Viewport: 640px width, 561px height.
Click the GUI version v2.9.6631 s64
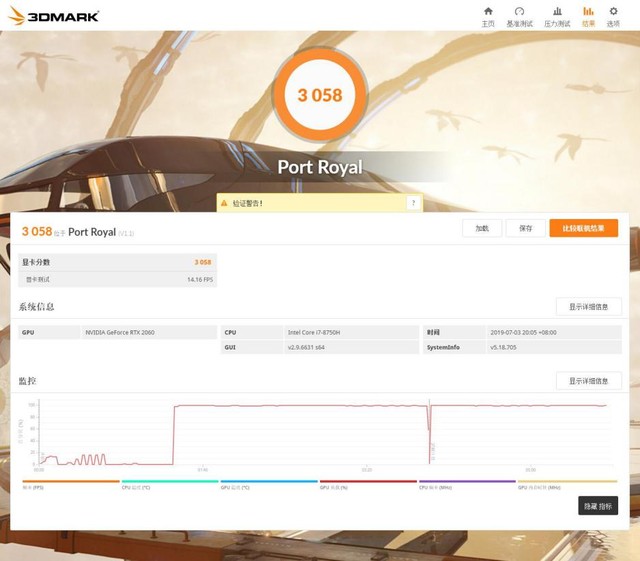pyautogui.click(x=306, y=347)
